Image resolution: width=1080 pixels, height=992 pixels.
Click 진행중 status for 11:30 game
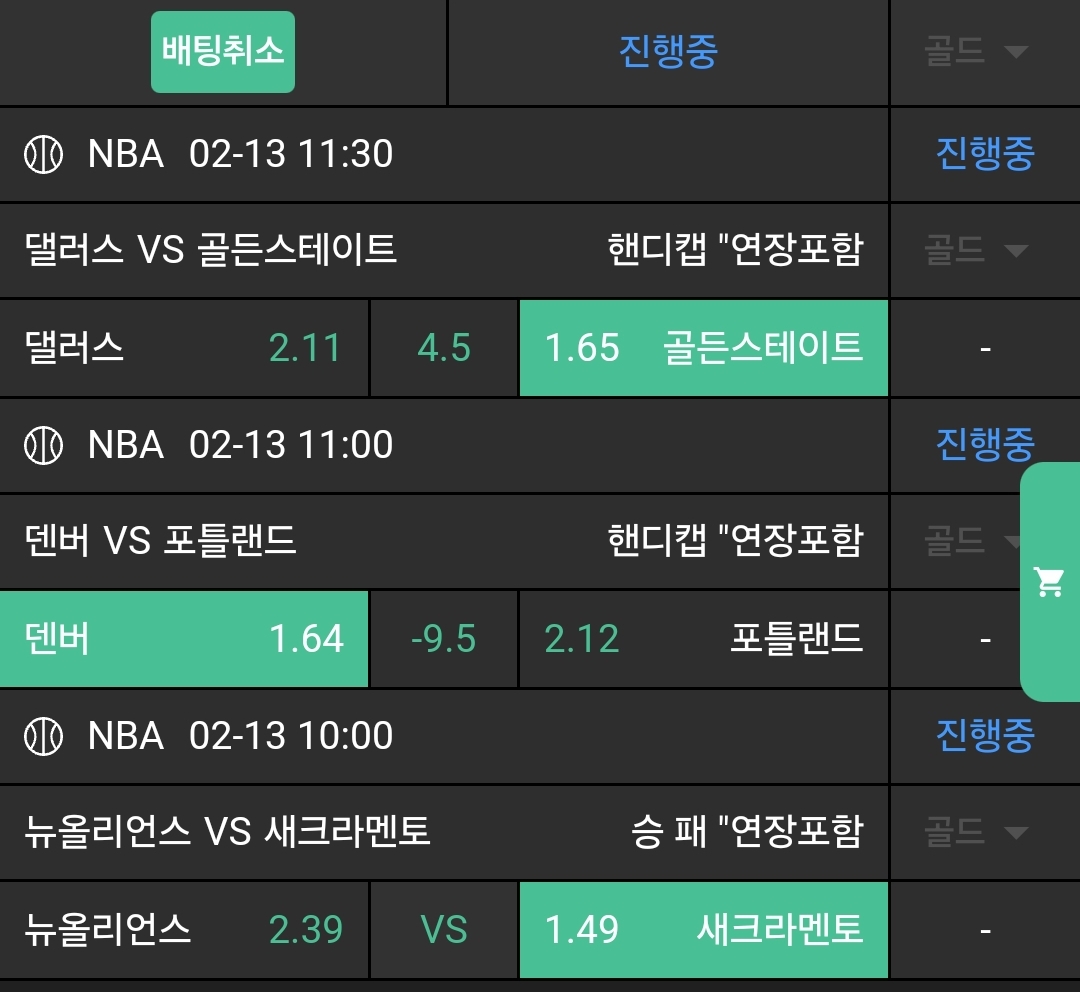coord(984,155)
